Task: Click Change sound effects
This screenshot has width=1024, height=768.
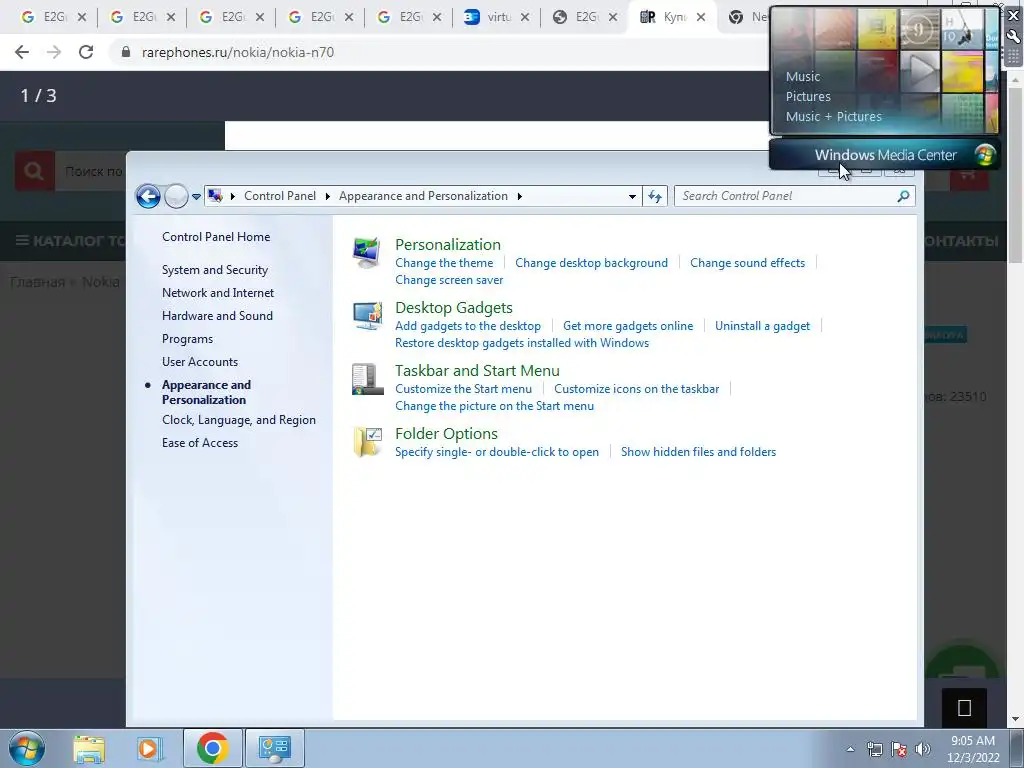Action: point(748,263)
